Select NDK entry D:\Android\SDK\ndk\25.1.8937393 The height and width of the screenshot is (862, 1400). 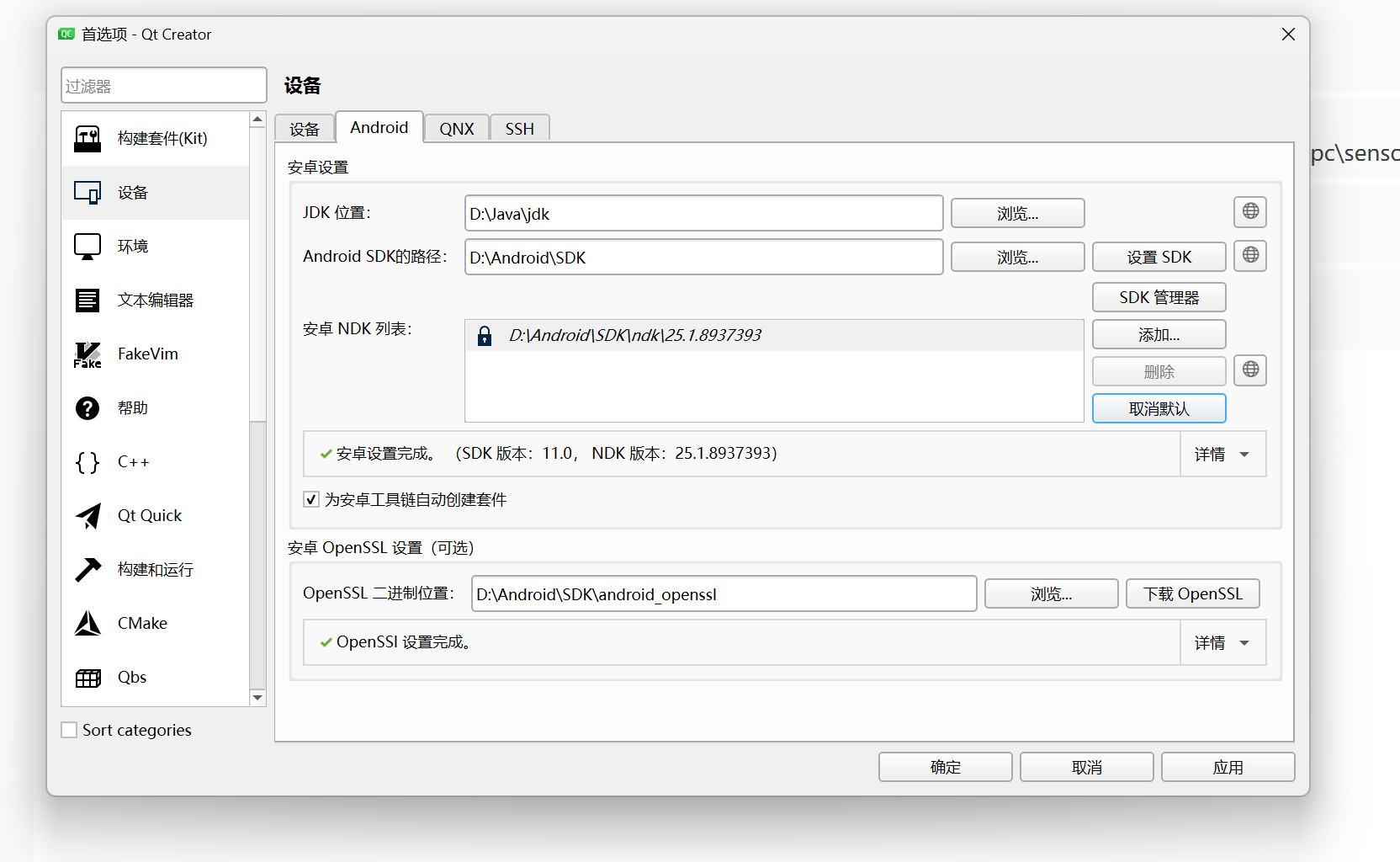[774, 336]
